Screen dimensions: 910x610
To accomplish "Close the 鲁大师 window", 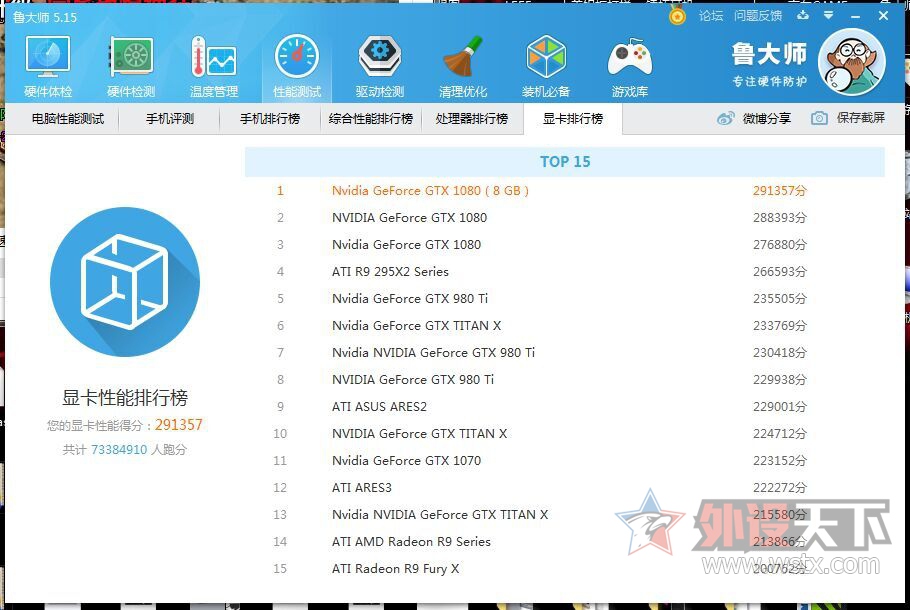I will [x=883, y=16].
